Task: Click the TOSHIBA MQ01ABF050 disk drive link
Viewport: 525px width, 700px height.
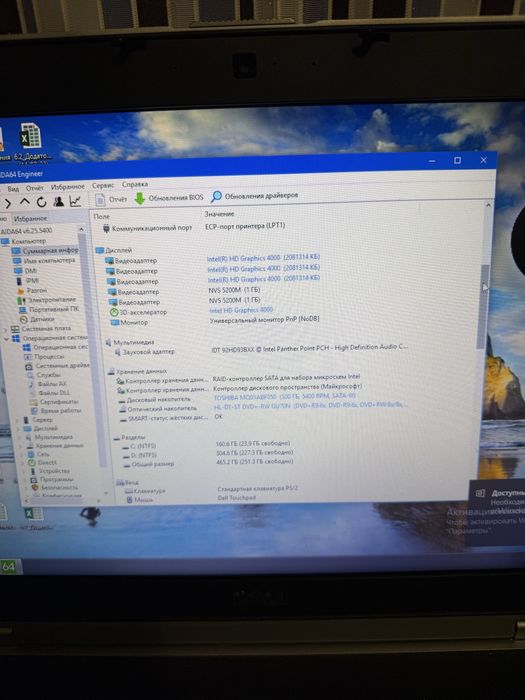Action: pyautogui.click(x=284, y=396)
